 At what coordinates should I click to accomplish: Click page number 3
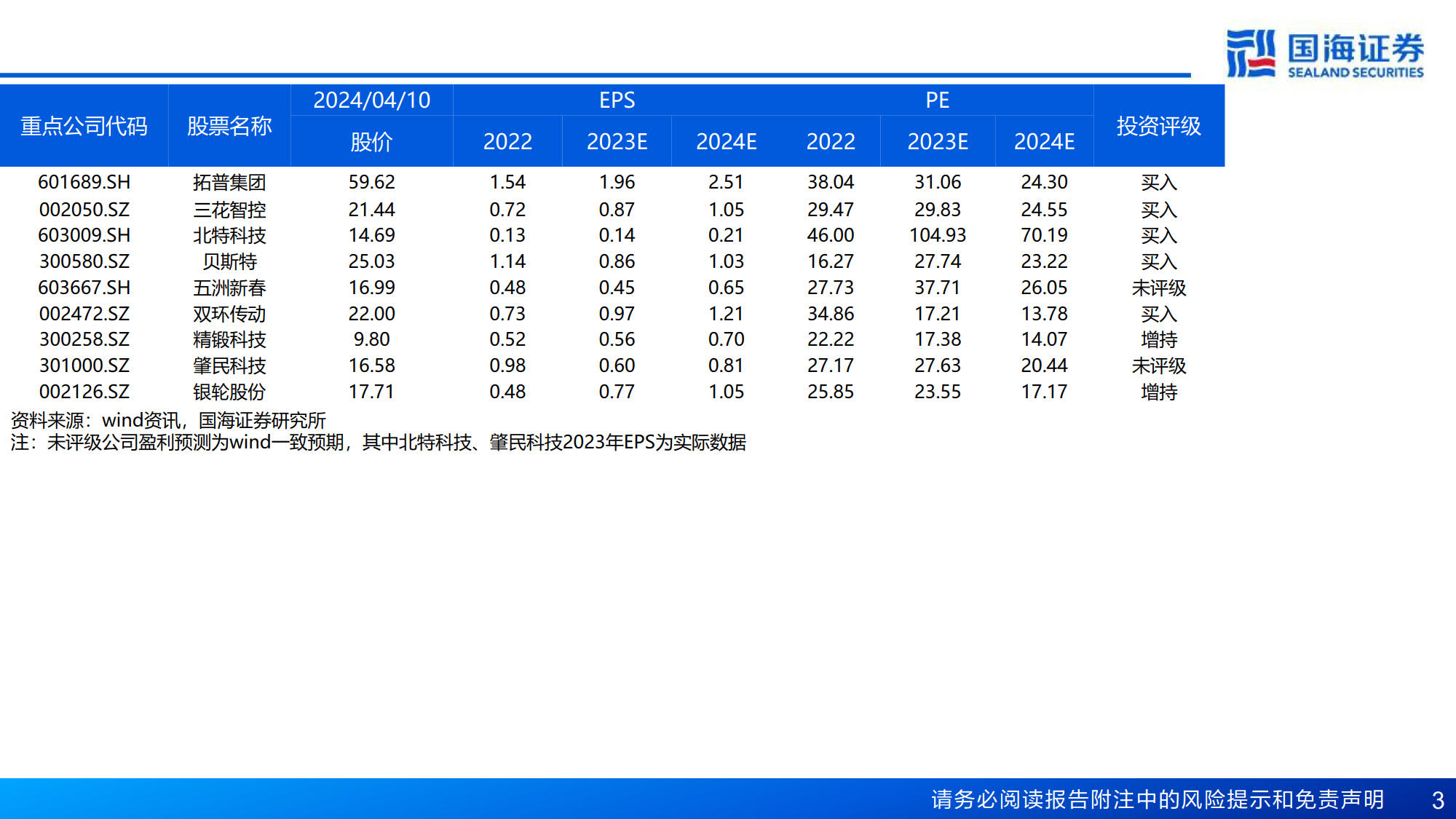click(1438, 800)
